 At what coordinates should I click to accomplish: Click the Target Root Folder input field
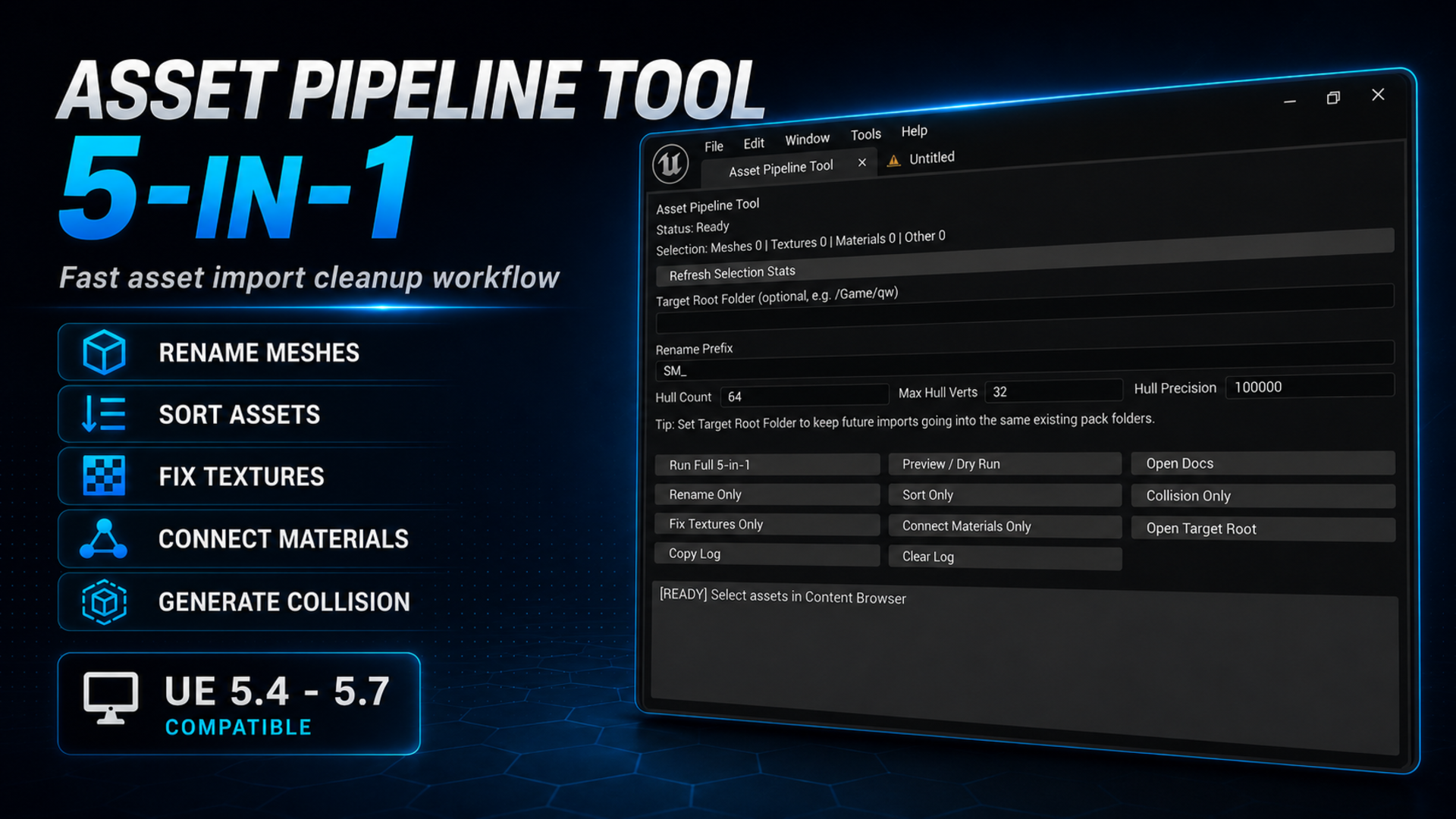[x=1024, y=309]
